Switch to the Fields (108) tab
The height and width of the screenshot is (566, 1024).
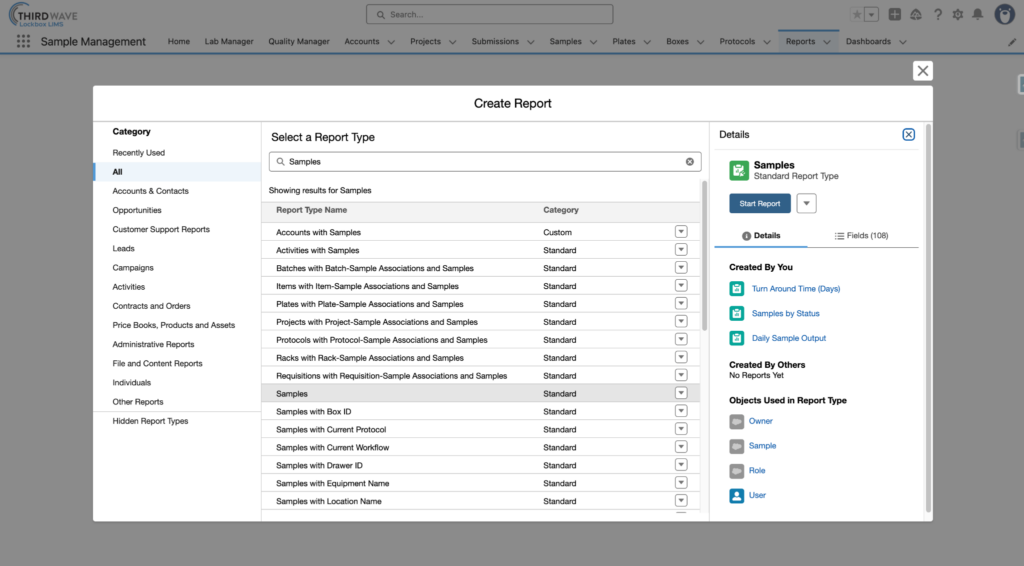pyautogui.click(x=861, y=236)
